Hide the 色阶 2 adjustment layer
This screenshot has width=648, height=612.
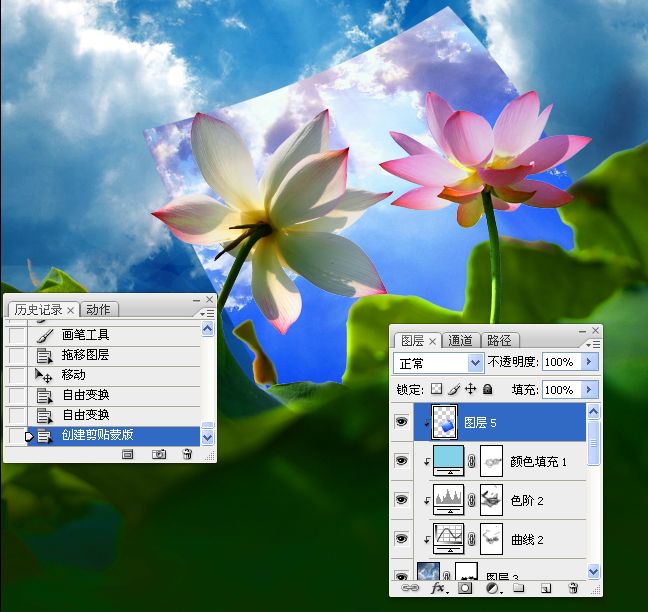coord(402,500)
